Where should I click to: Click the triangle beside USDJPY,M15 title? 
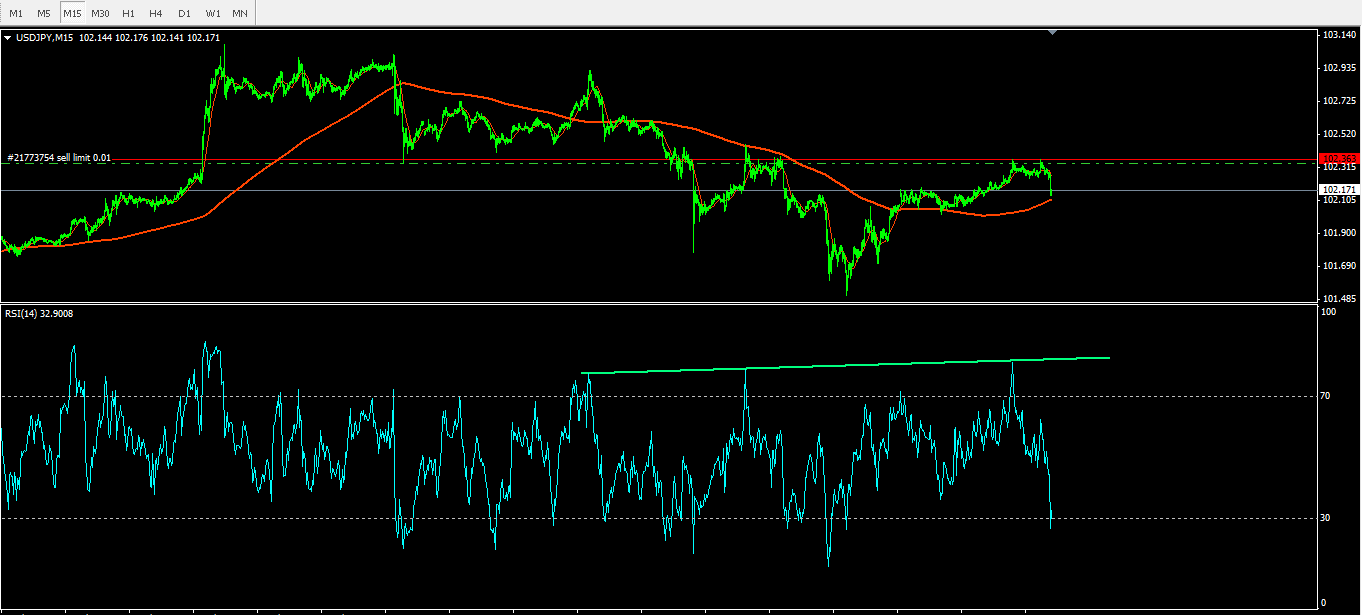pos(8,38)
